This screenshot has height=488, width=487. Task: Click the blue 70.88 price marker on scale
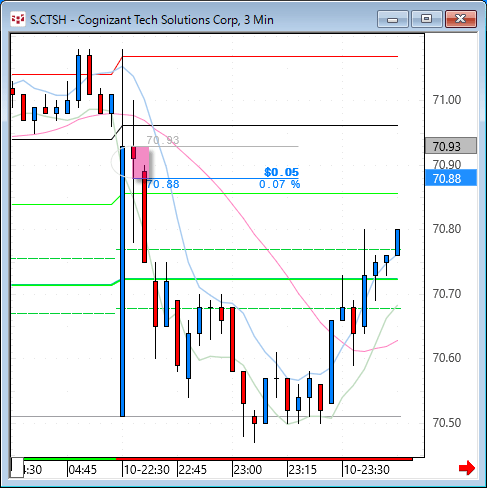coord(451,178)
